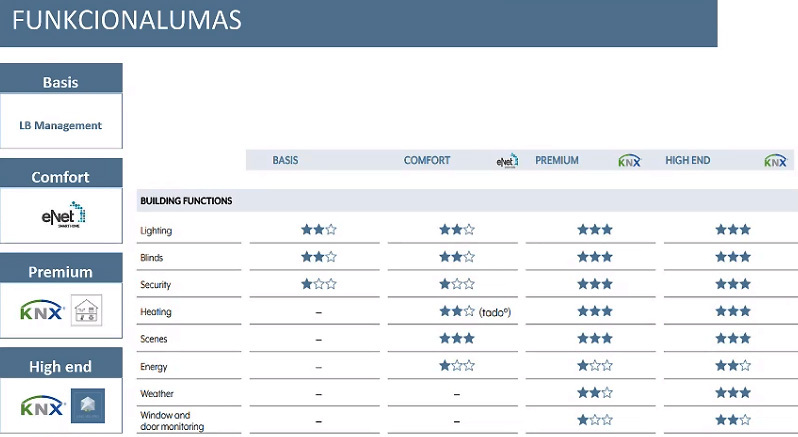Click the eNet logo in the Comfort panel
This screenshot has width=798, height=437.
coord(63,215)
